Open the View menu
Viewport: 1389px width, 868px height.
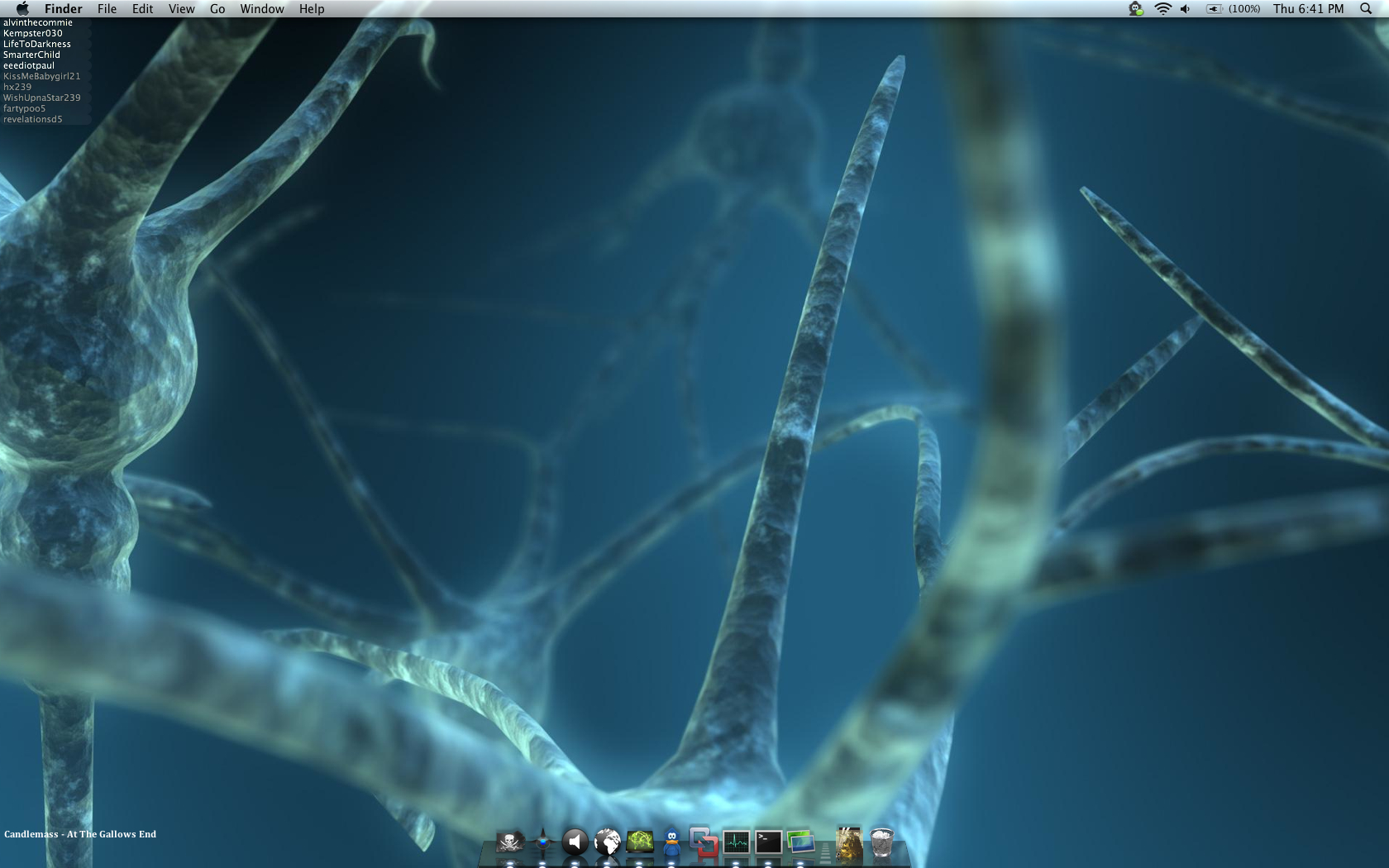pos(182,8)
